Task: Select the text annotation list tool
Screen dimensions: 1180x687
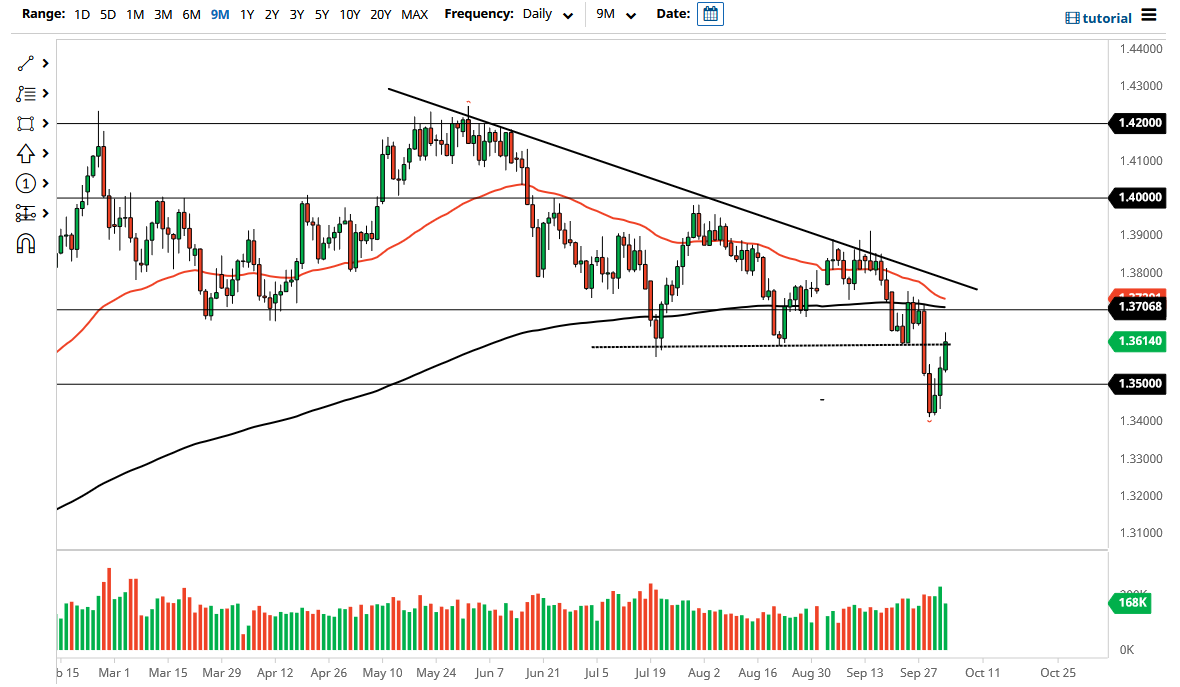Action: [26, 93]
